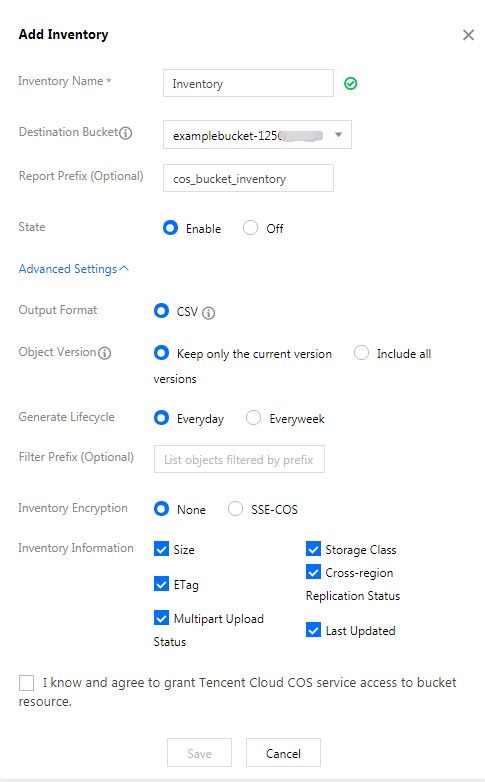Screen dimensions: 485x782
Task: Click the Cancel button
Action: coord(283,753)
